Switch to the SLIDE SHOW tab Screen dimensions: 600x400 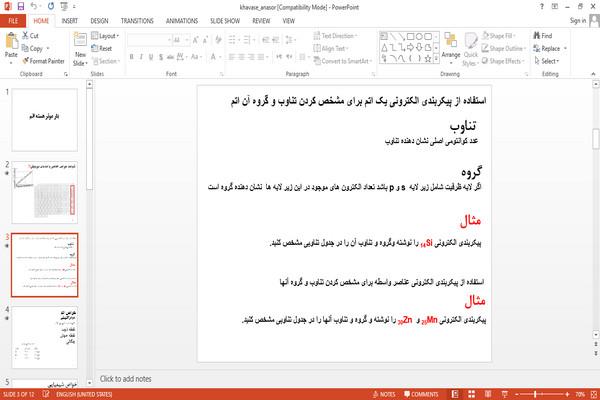[x=225, y=21]
